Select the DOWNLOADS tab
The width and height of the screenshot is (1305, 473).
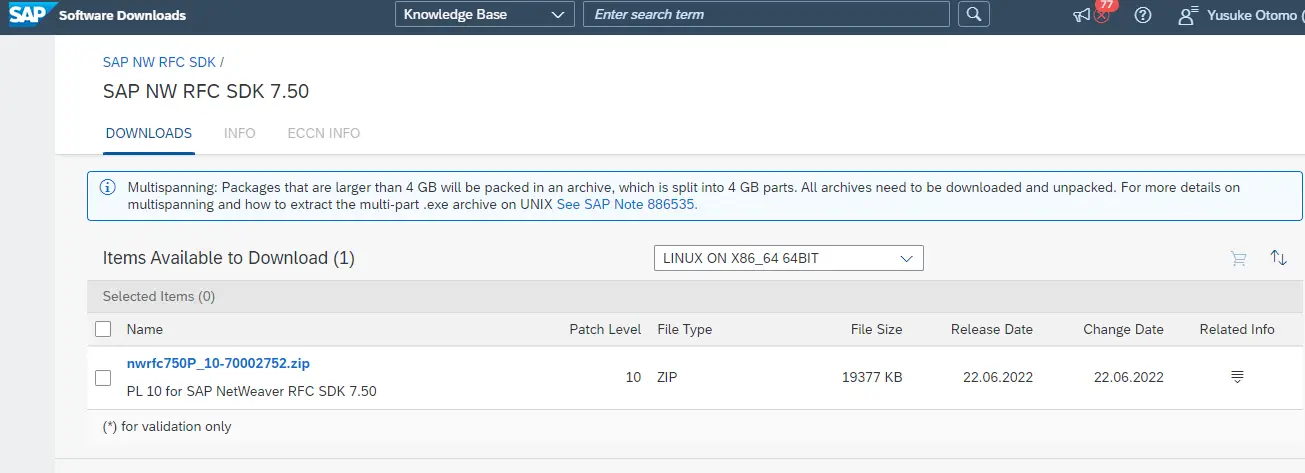(x=149, y=133)
